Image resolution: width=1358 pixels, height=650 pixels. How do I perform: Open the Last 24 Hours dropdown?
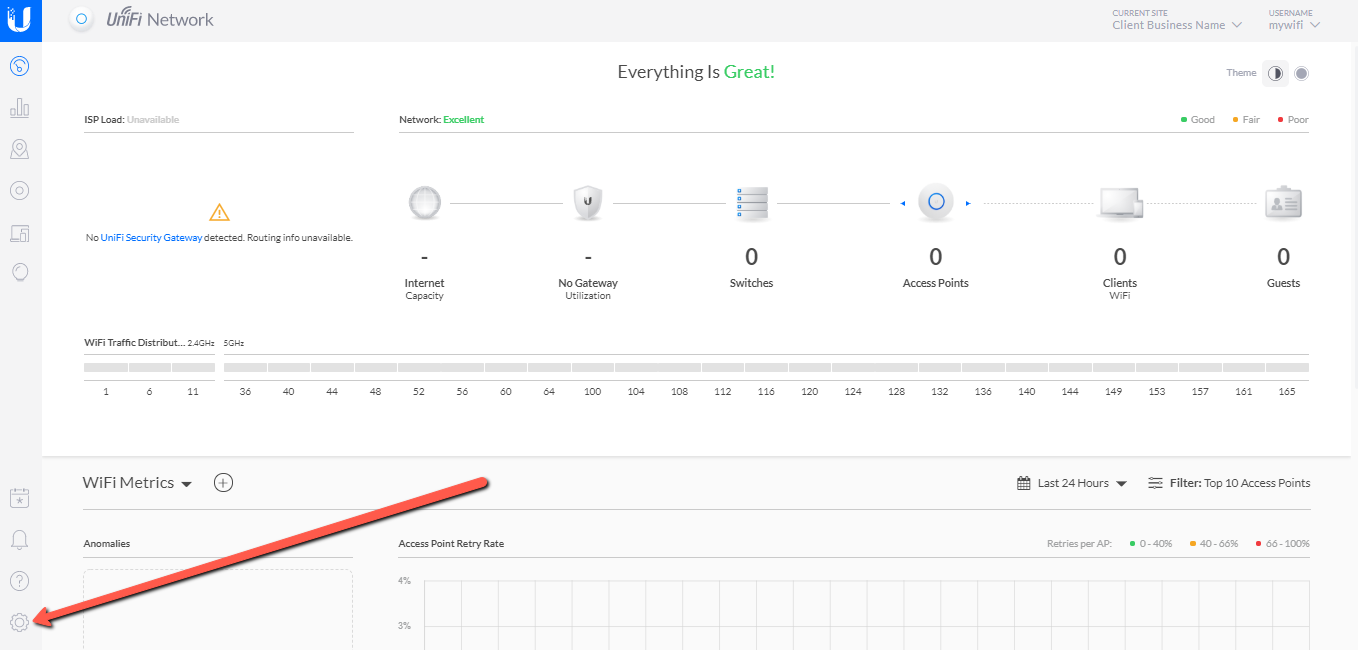(1083, 483)
